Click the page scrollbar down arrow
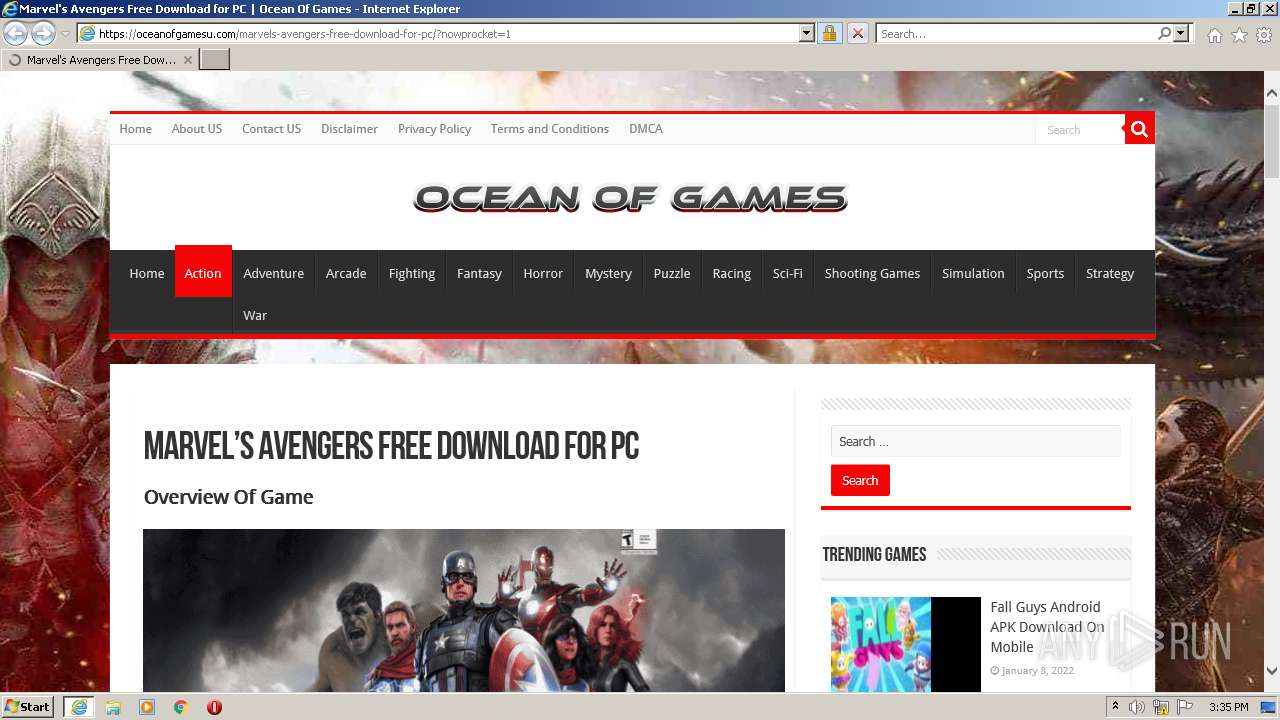Screen dimensions: 1280x720 coord(1271,672)
